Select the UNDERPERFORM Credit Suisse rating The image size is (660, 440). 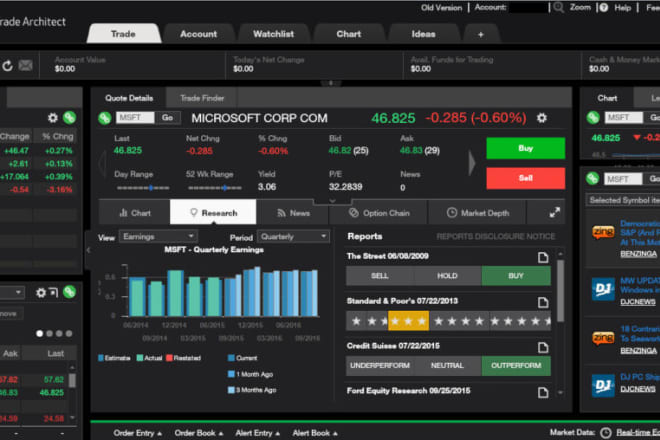point(380,365)
